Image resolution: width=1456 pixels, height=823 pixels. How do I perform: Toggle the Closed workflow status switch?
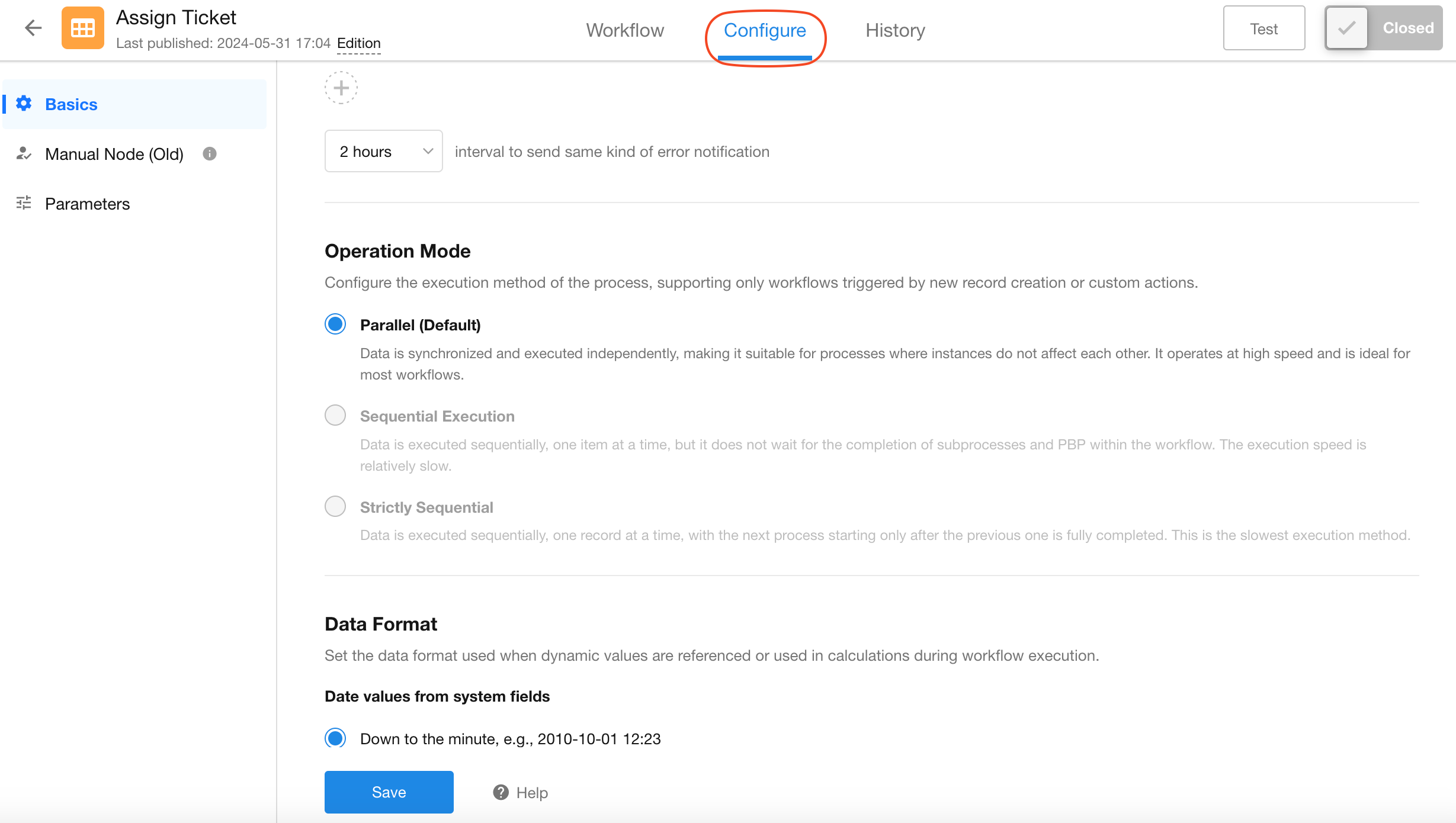[x=1384, y=28]
